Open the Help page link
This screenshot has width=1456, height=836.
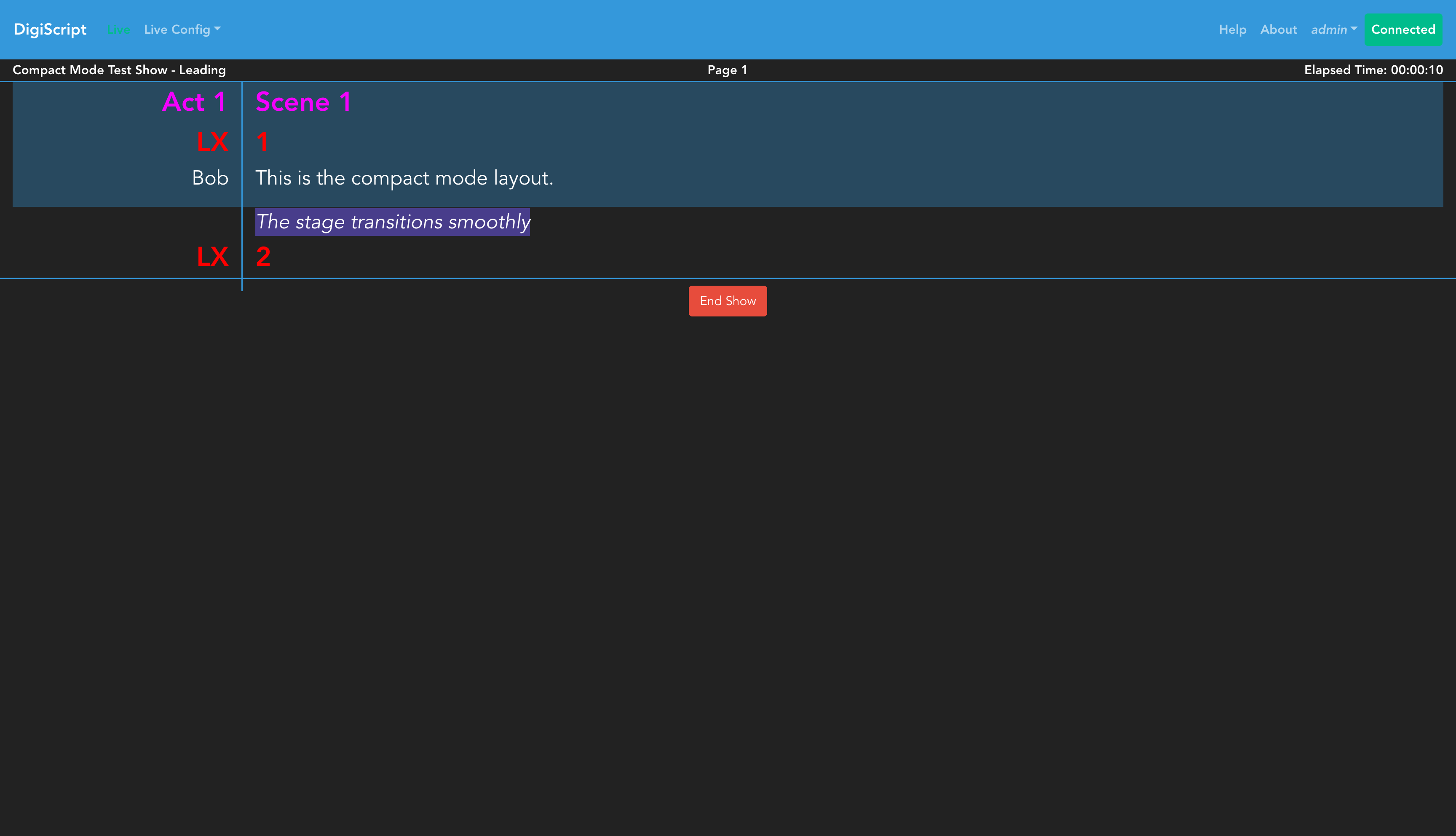[1232, 29]
